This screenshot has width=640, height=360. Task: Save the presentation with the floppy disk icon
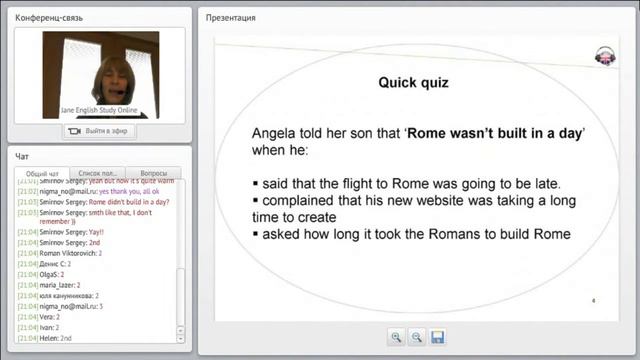(438, 337)
